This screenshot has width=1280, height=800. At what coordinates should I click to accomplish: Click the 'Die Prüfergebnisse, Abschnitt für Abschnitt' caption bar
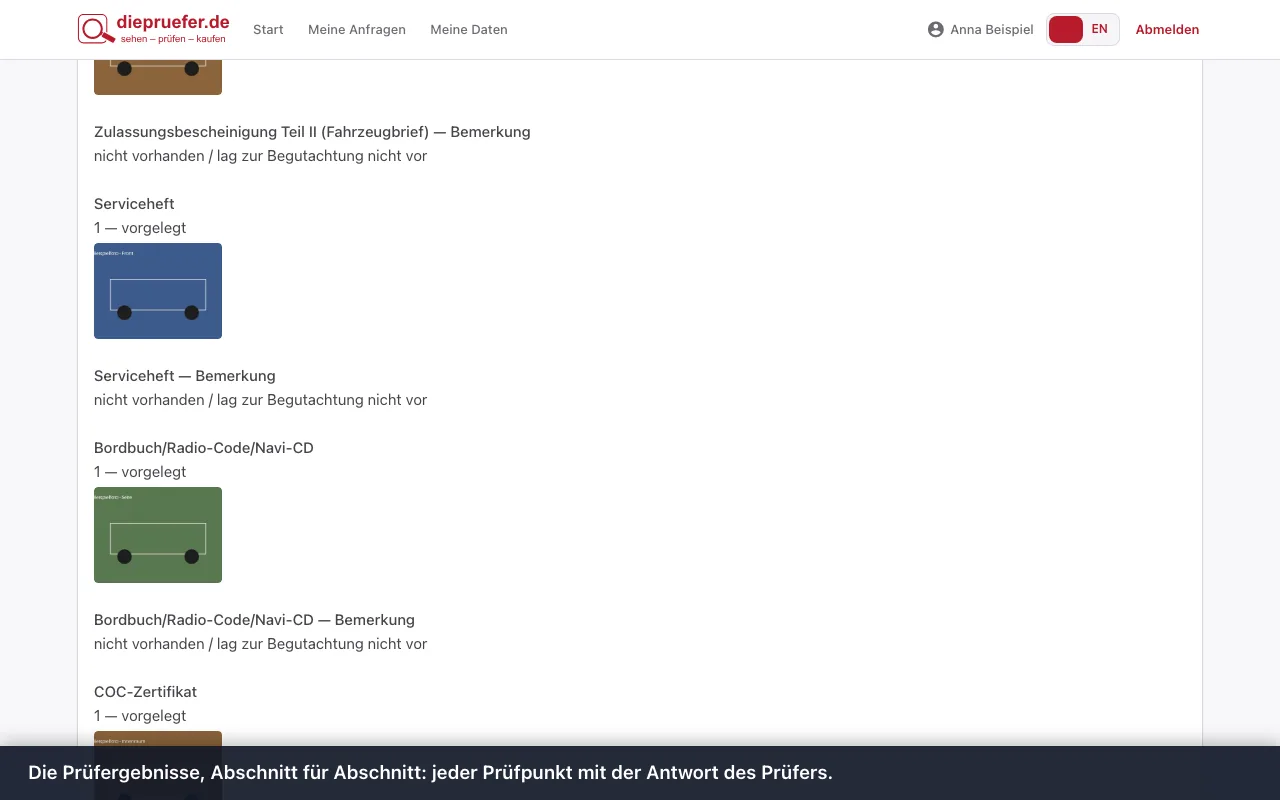640,773
